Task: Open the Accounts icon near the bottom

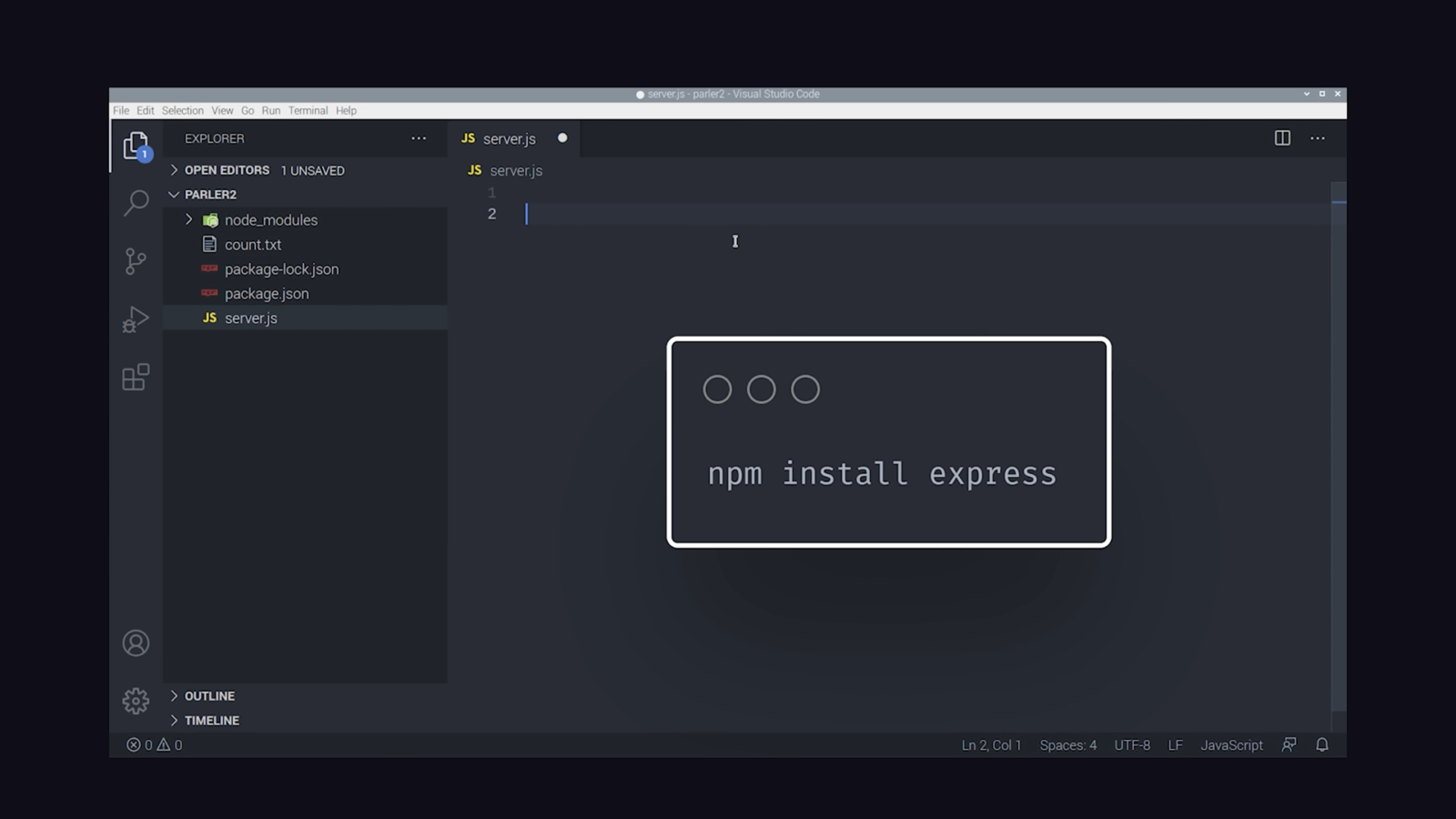Action: [135, 642]
